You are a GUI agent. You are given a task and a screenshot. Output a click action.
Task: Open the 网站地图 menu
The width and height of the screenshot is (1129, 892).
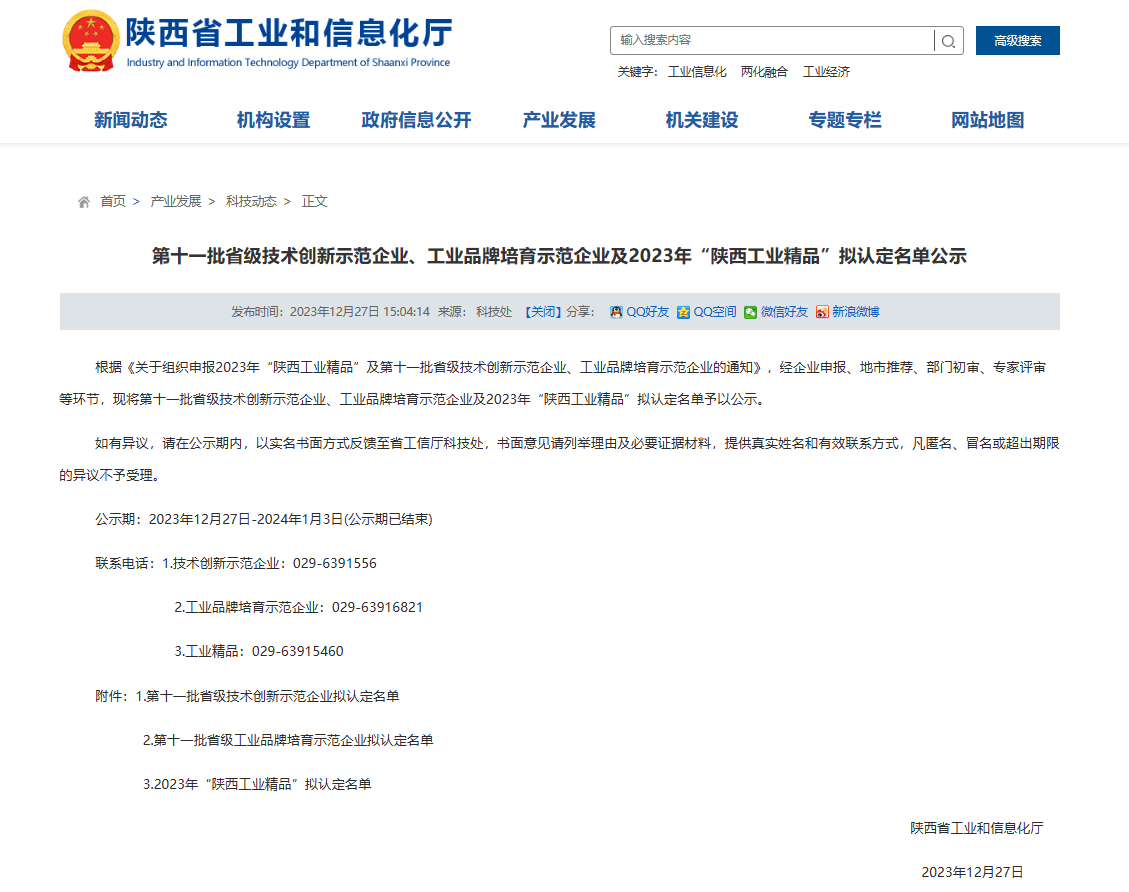pos(987,120)
